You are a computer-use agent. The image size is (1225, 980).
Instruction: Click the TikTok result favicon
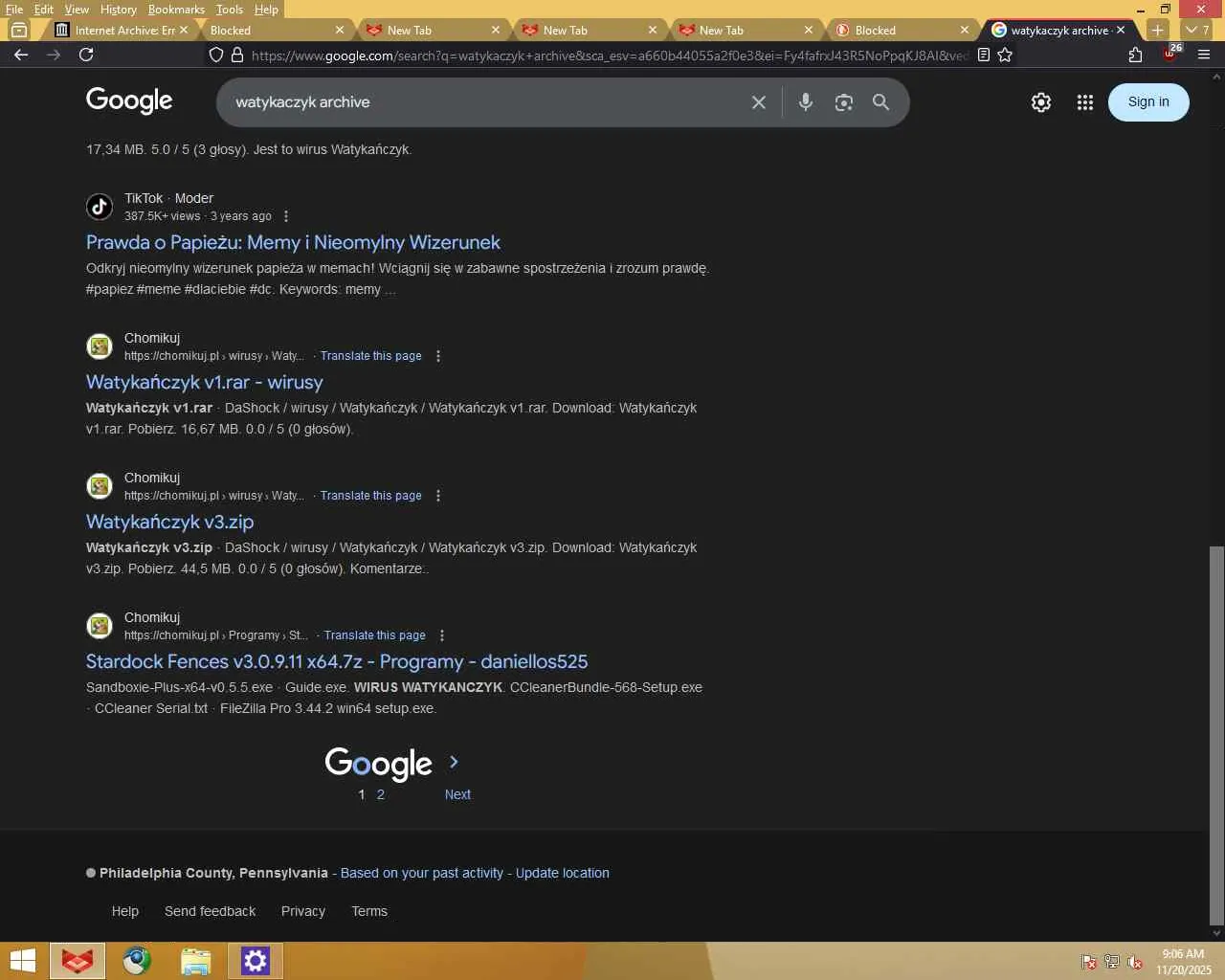100,206
